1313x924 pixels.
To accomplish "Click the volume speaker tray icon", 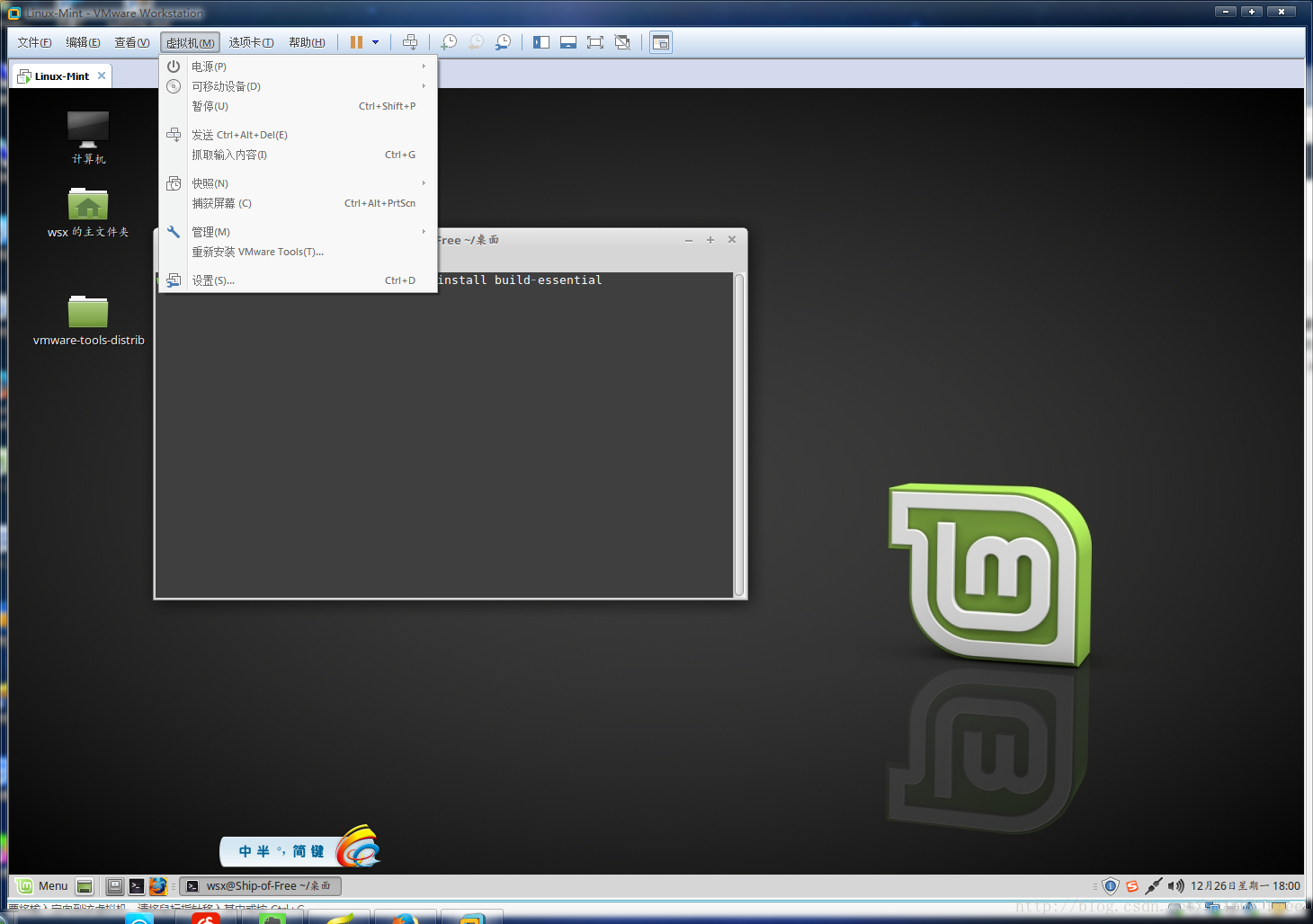I will [1175, 886].
